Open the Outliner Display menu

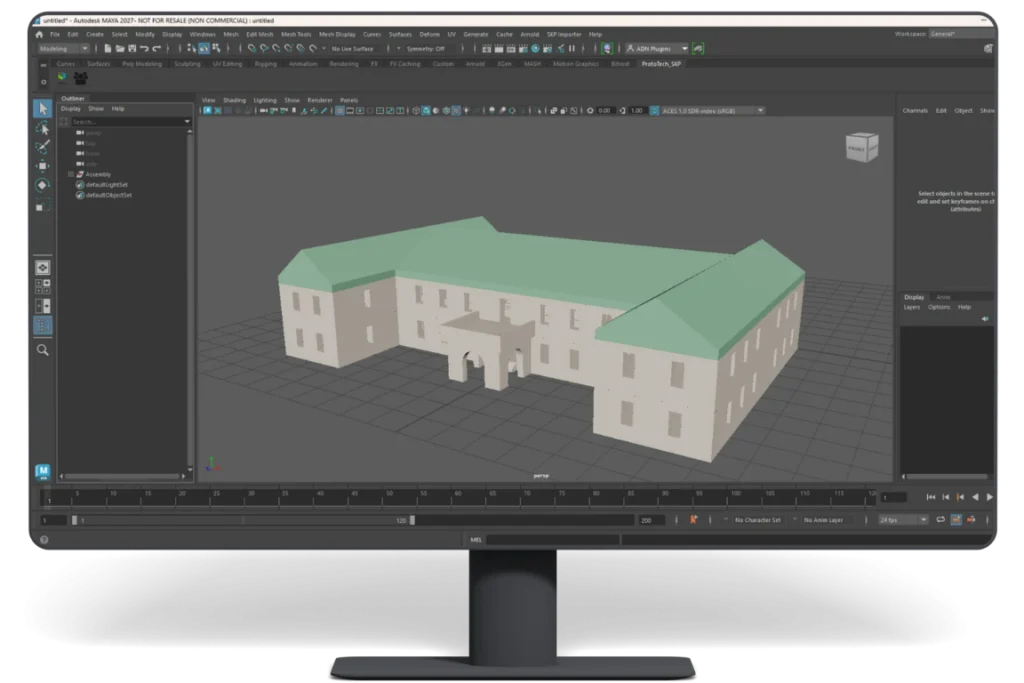(71, 109)
